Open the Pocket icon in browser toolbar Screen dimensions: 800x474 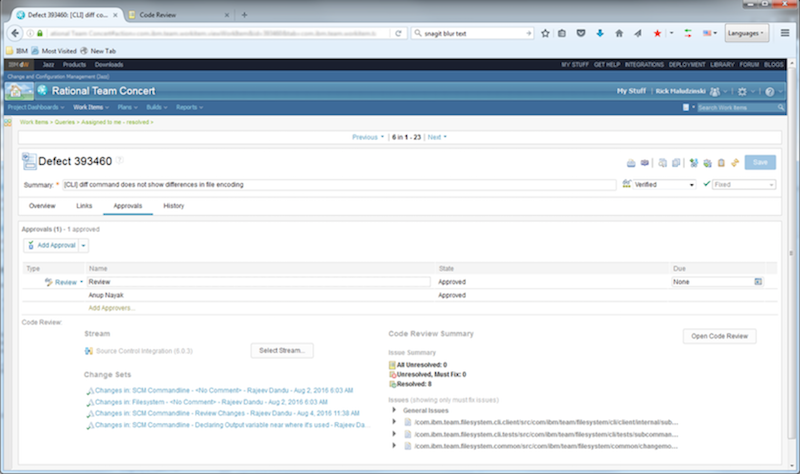coord(581,33)
